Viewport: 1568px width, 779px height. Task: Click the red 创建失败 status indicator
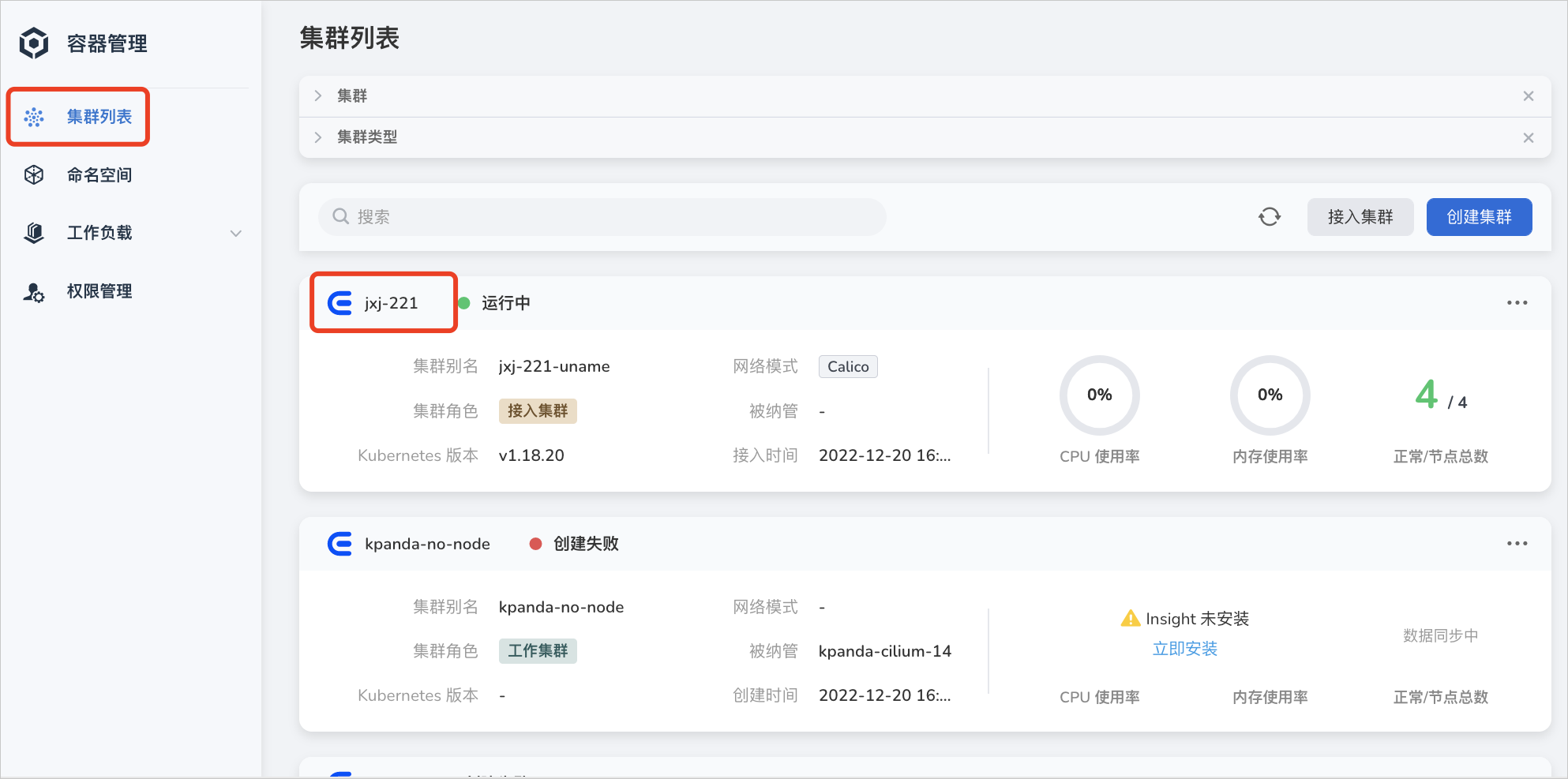point(535,544)
